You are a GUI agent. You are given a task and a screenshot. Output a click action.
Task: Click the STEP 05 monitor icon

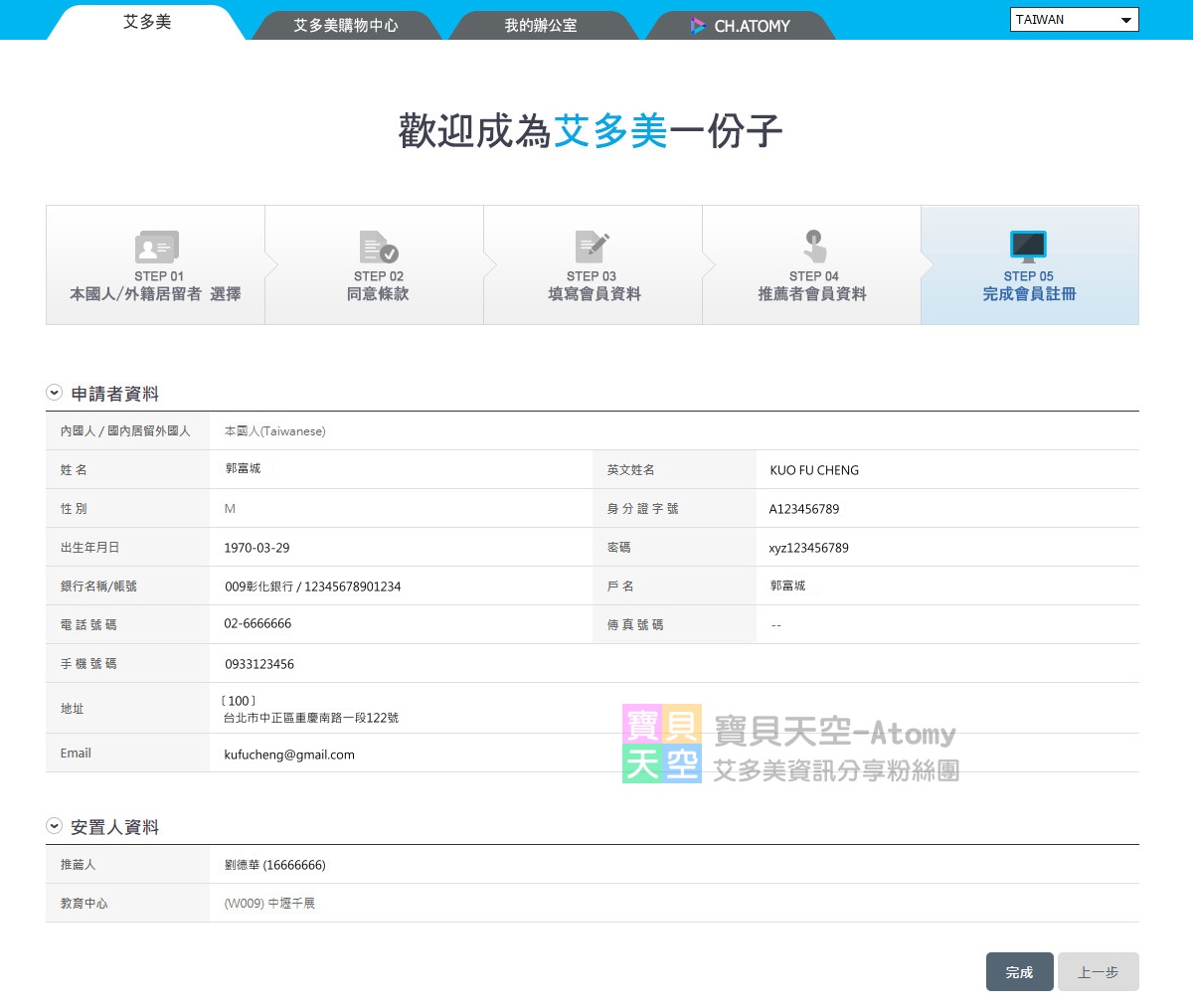click(x=1028, y=246)
